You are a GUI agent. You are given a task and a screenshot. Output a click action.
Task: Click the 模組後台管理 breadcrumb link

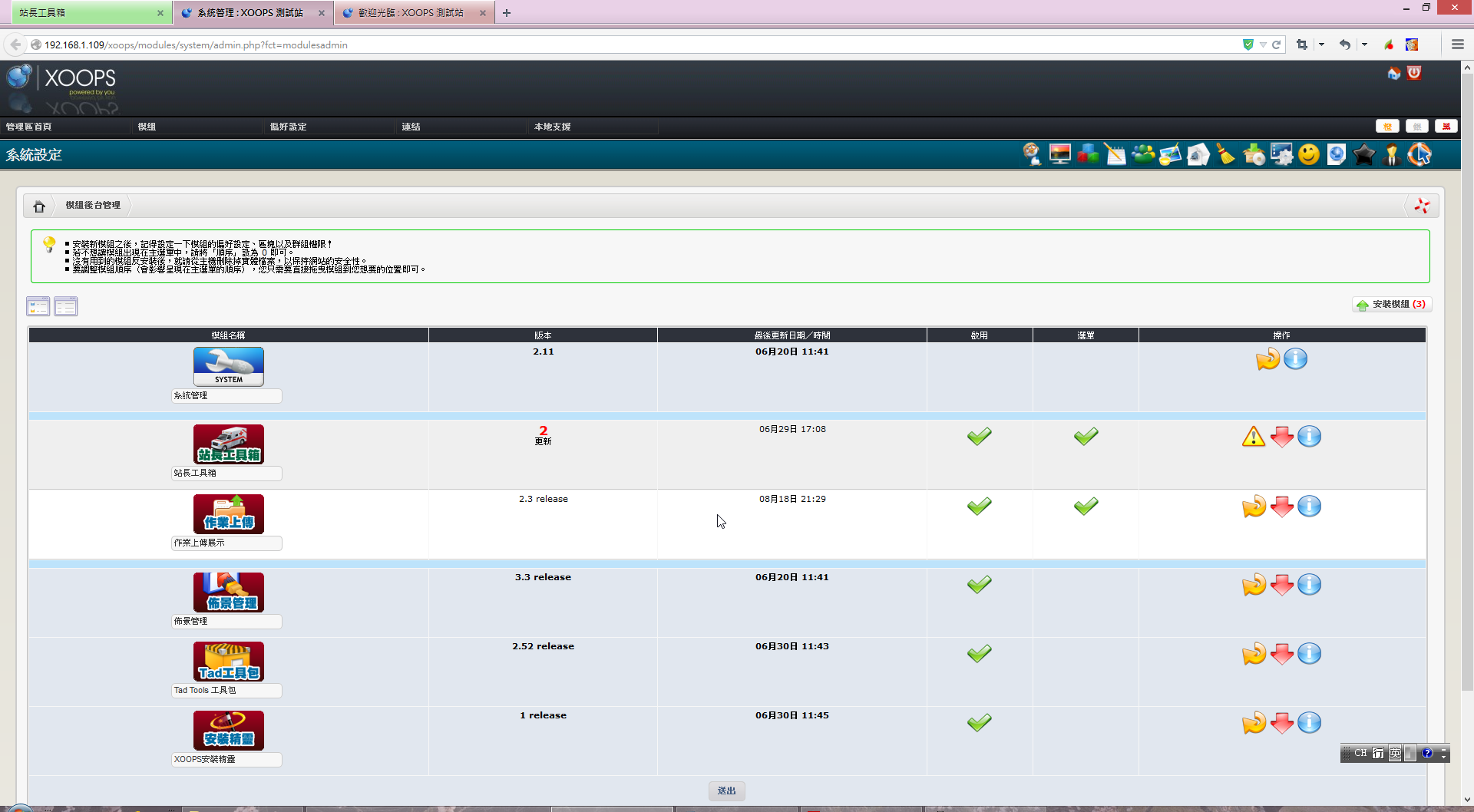[93, 206]
